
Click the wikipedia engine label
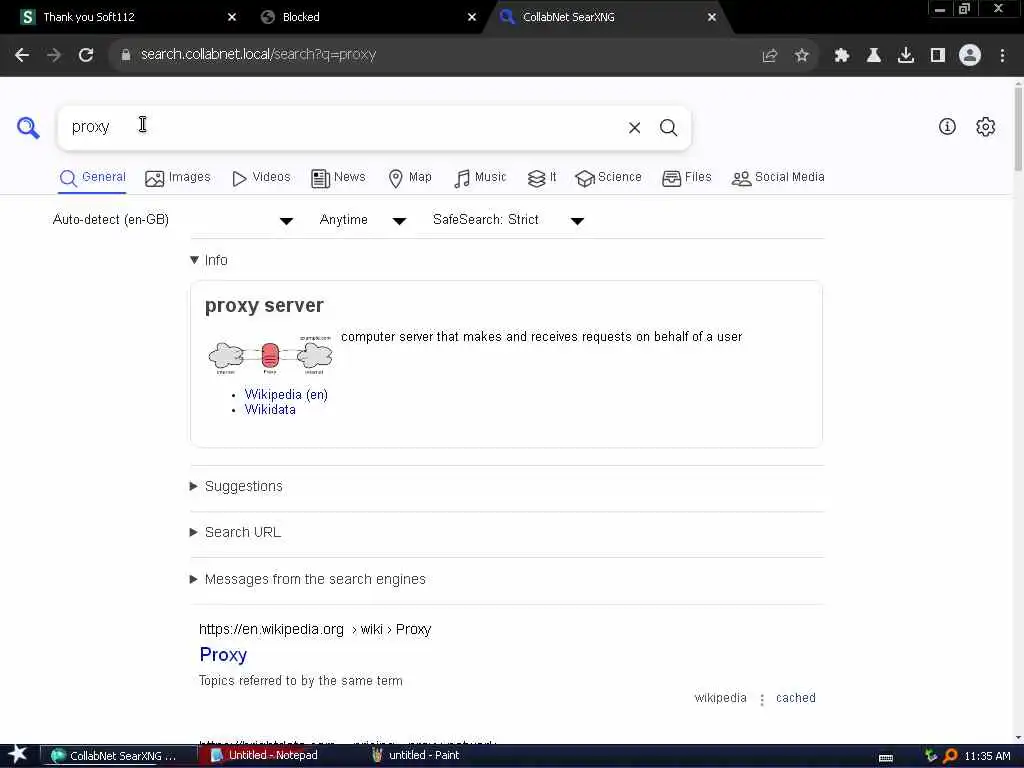(x=720, y=697)
